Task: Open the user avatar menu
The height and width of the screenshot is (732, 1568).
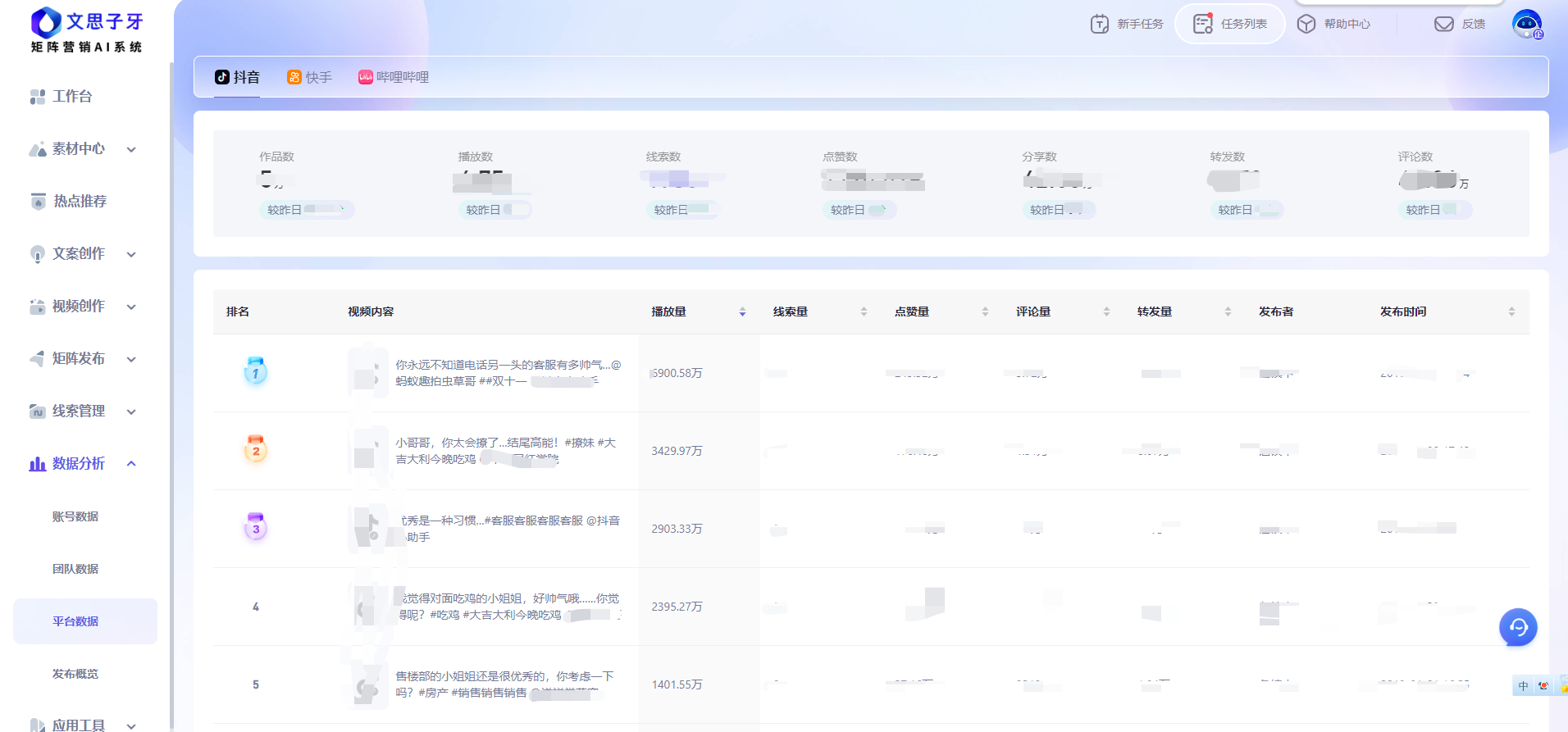Action: [1528, 24]
